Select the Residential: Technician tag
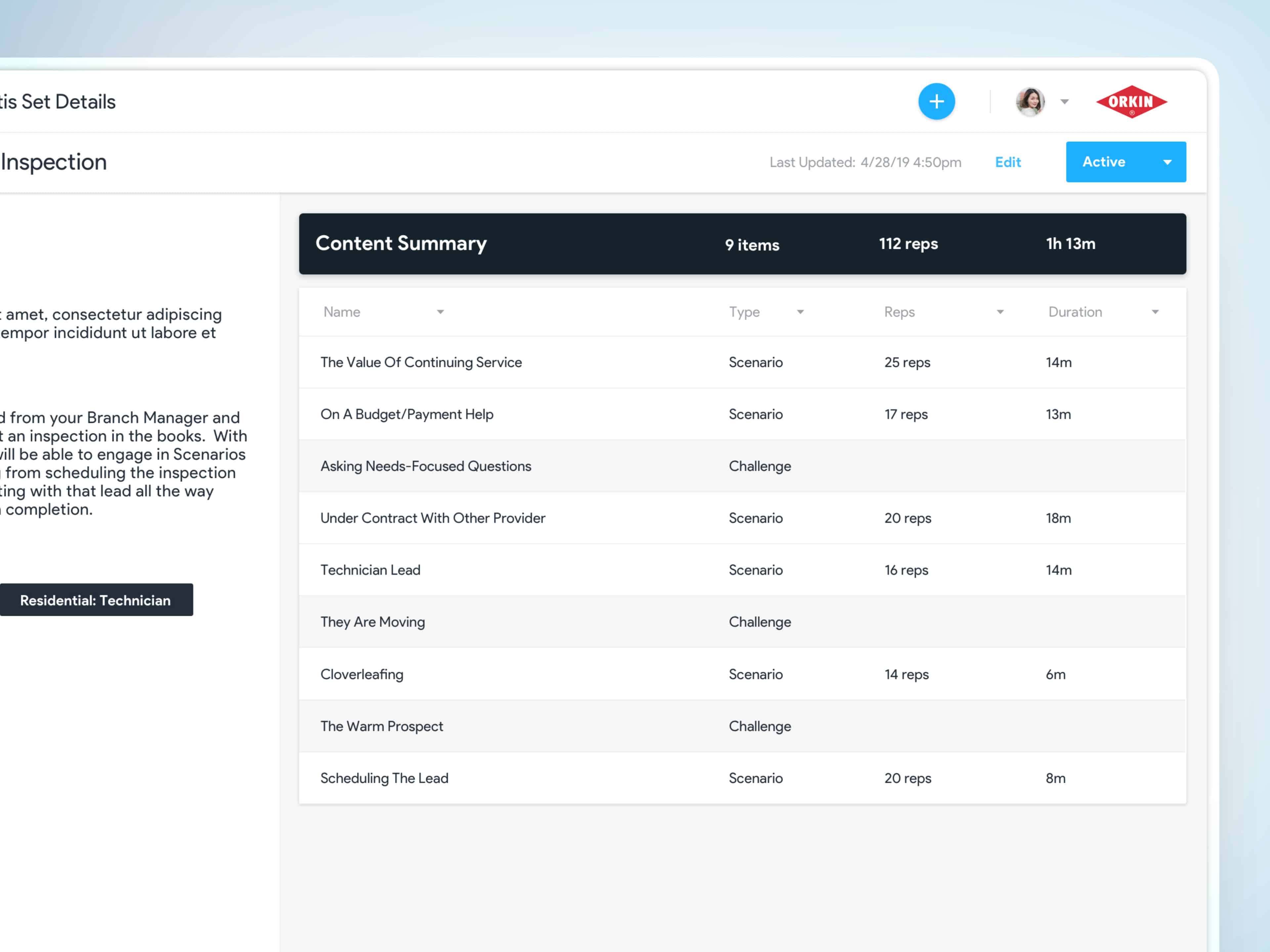 tap(95, 600)
